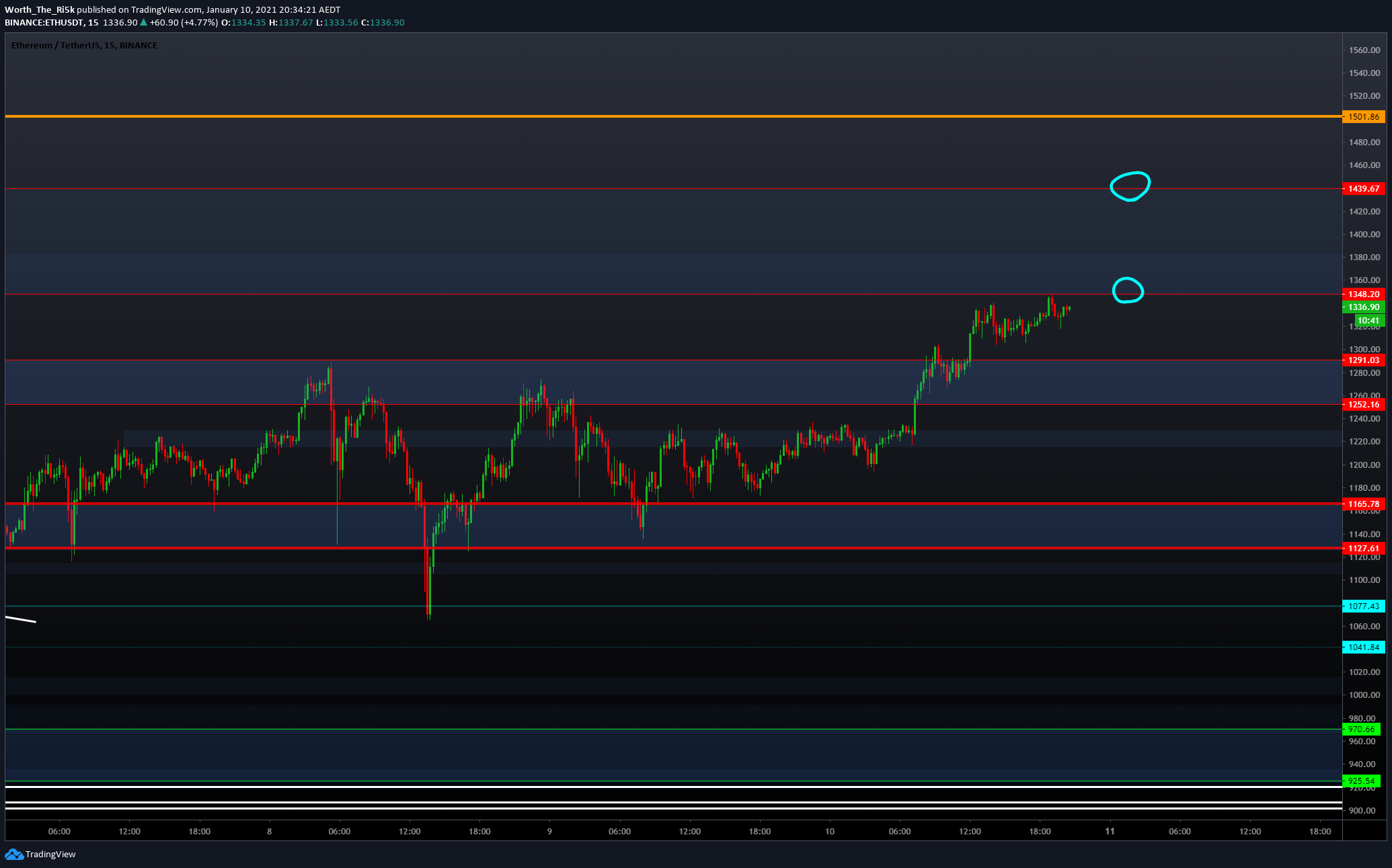Click the low price value 1333.56

[x=341, y=22]
